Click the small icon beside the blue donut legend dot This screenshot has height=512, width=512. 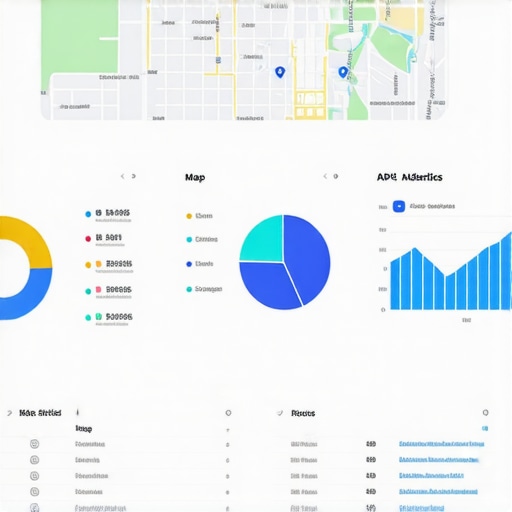click(98, 212)
